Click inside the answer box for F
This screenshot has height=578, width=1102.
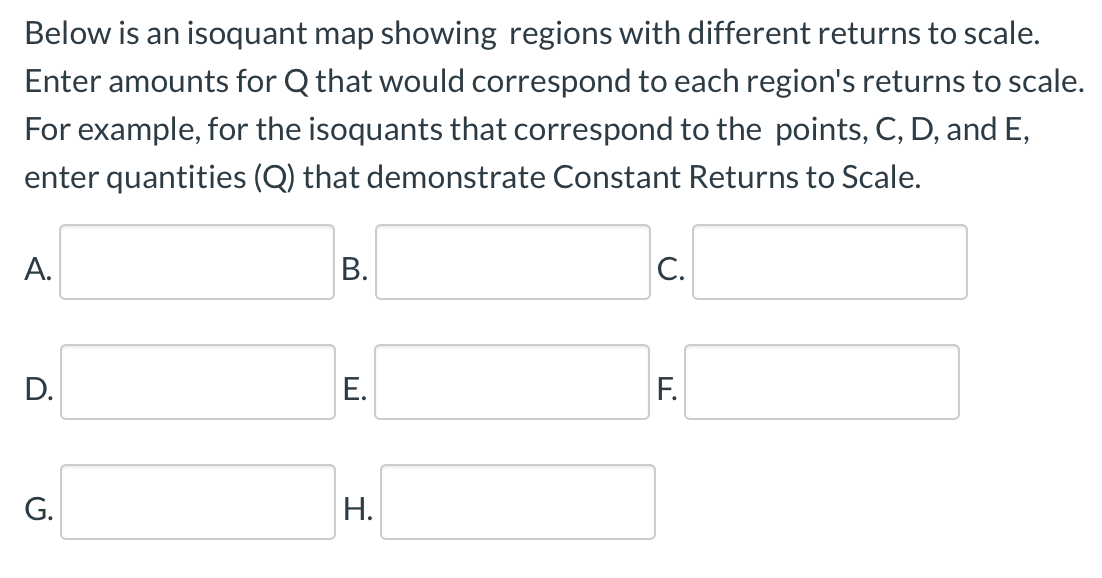[x=821, y=382]
